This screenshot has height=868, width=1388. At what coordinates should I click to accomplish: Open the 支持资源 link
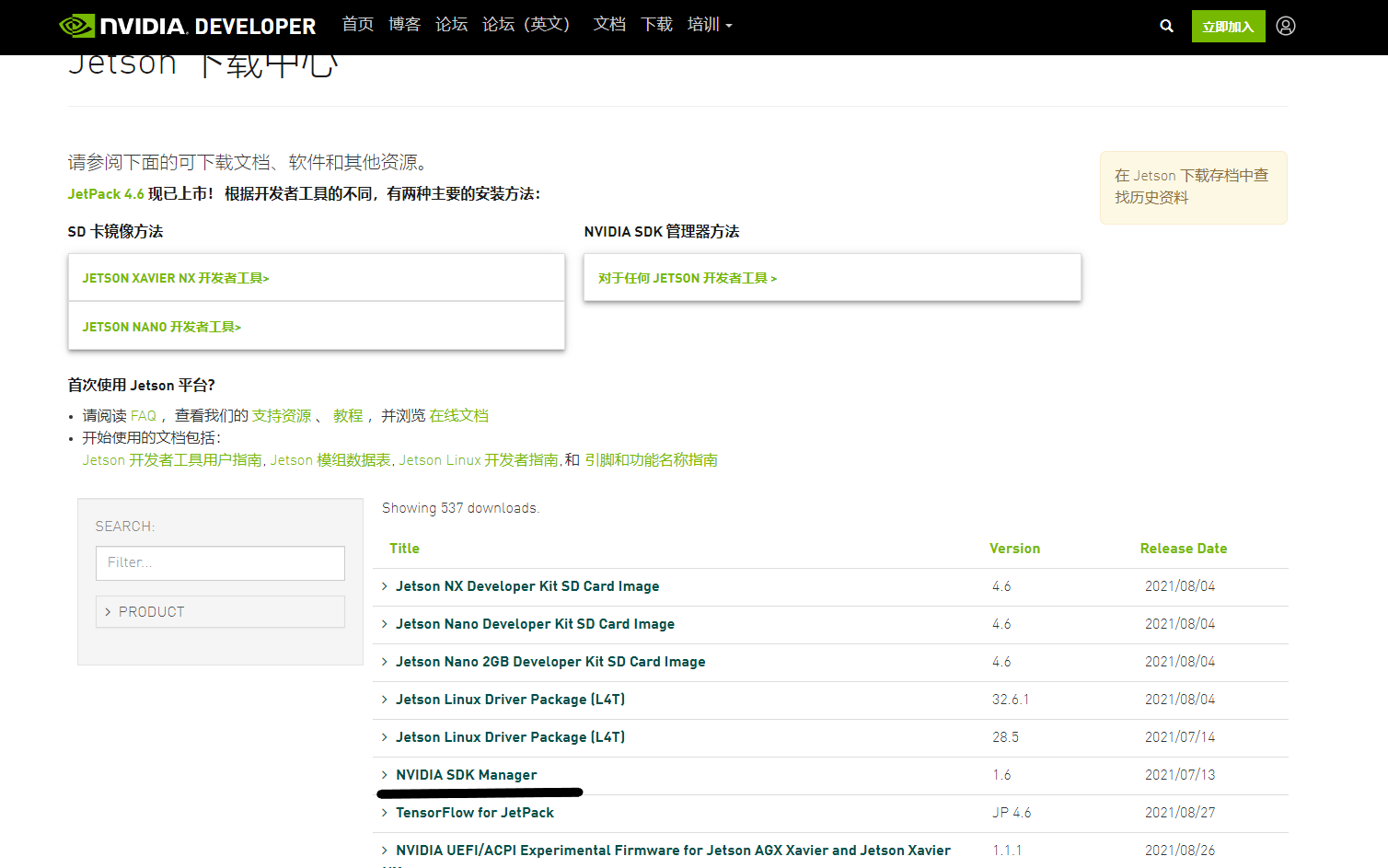pos(282,416)
